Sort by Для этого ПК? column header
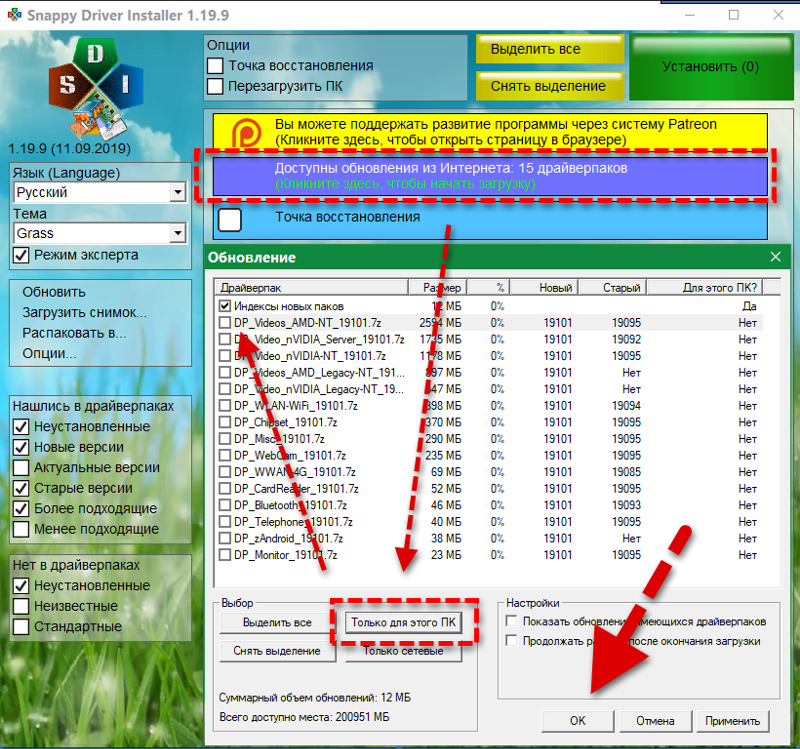800x749 pixels. coord(705,287)
